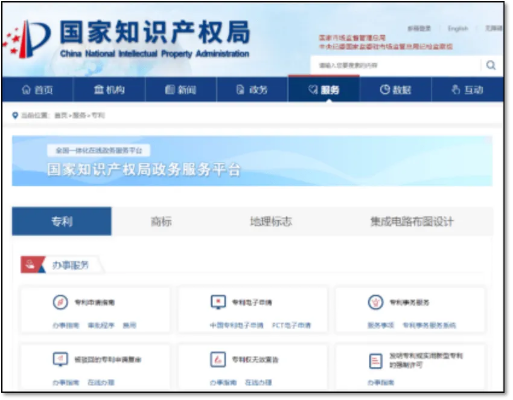Click 办事指南 under 专利申请指南
The width and height of the screenshot is (513, 400).
66,325
